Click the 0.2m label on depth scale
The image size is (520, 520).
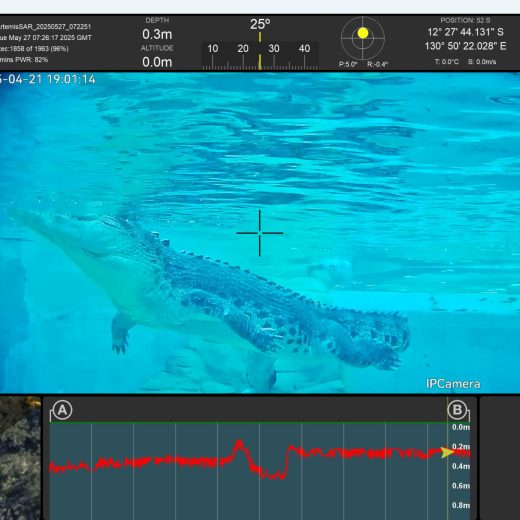point(461,447)
